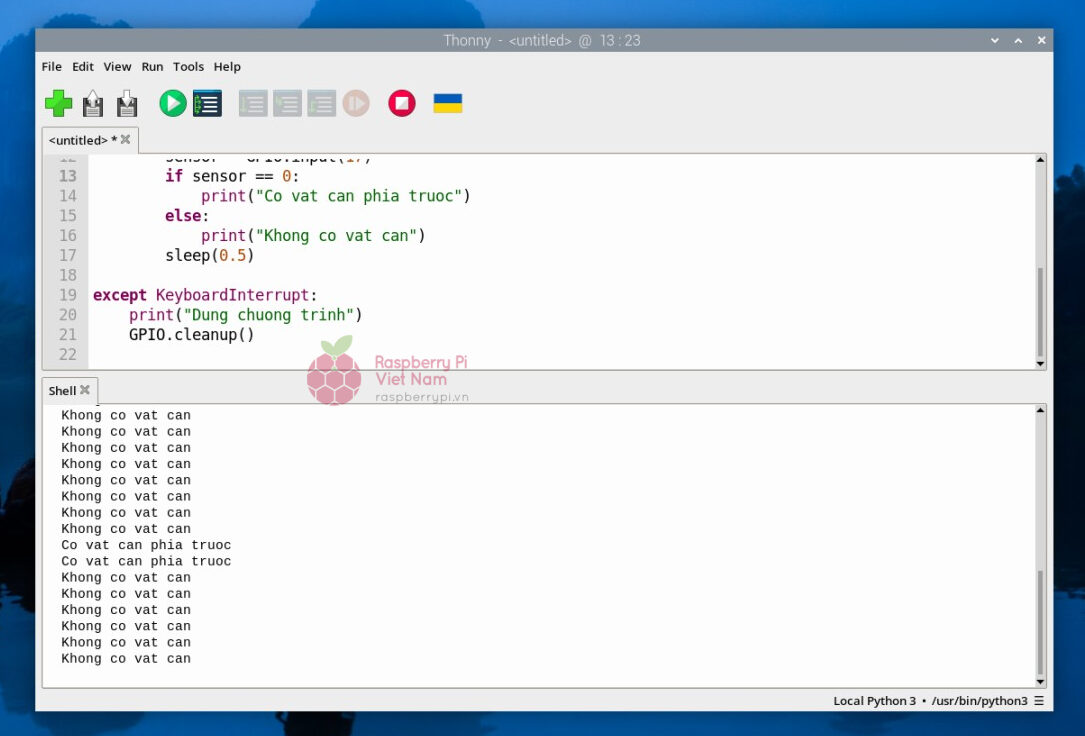The width and height of the screenshot is (1085, 736).
Task: Click the Debug current script icon
Action: point(207,103)
